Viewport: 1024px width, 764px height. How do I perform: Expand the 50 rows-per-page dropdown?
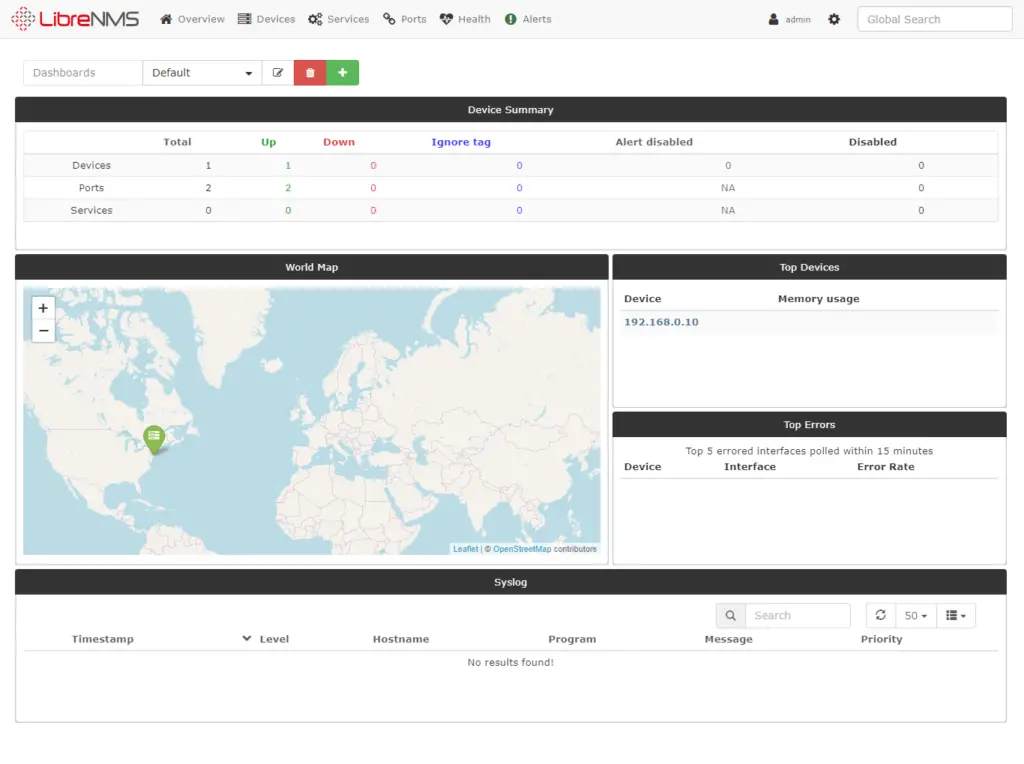point(915,616)
